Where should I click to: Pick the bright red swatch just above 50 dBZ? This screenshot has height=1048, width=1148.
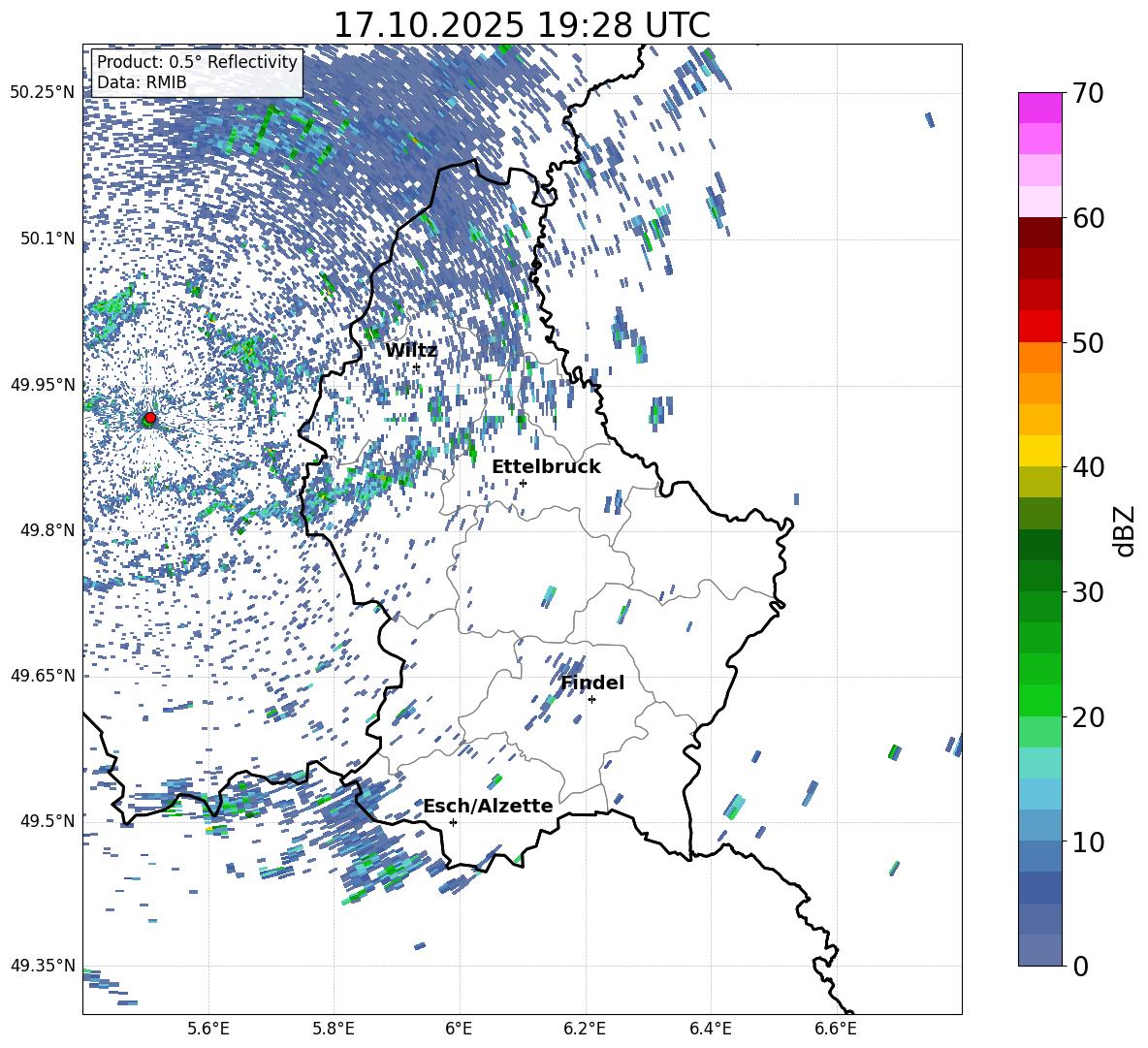click(1040, 327)
